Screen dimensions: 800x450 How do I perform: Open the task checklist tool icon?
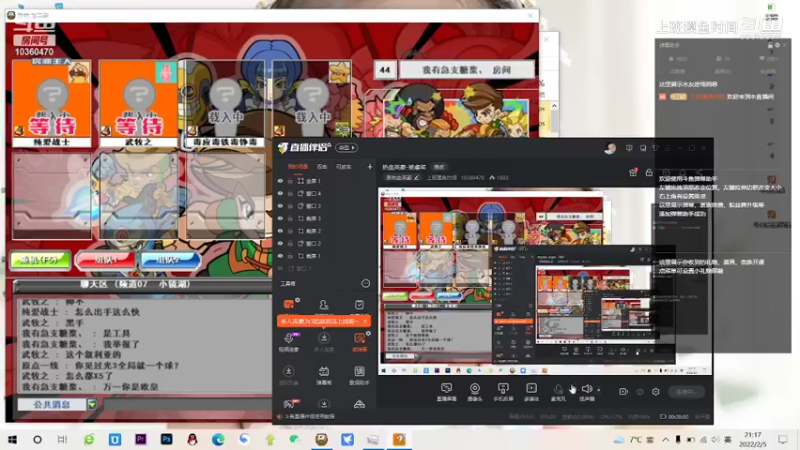[359, 305]
